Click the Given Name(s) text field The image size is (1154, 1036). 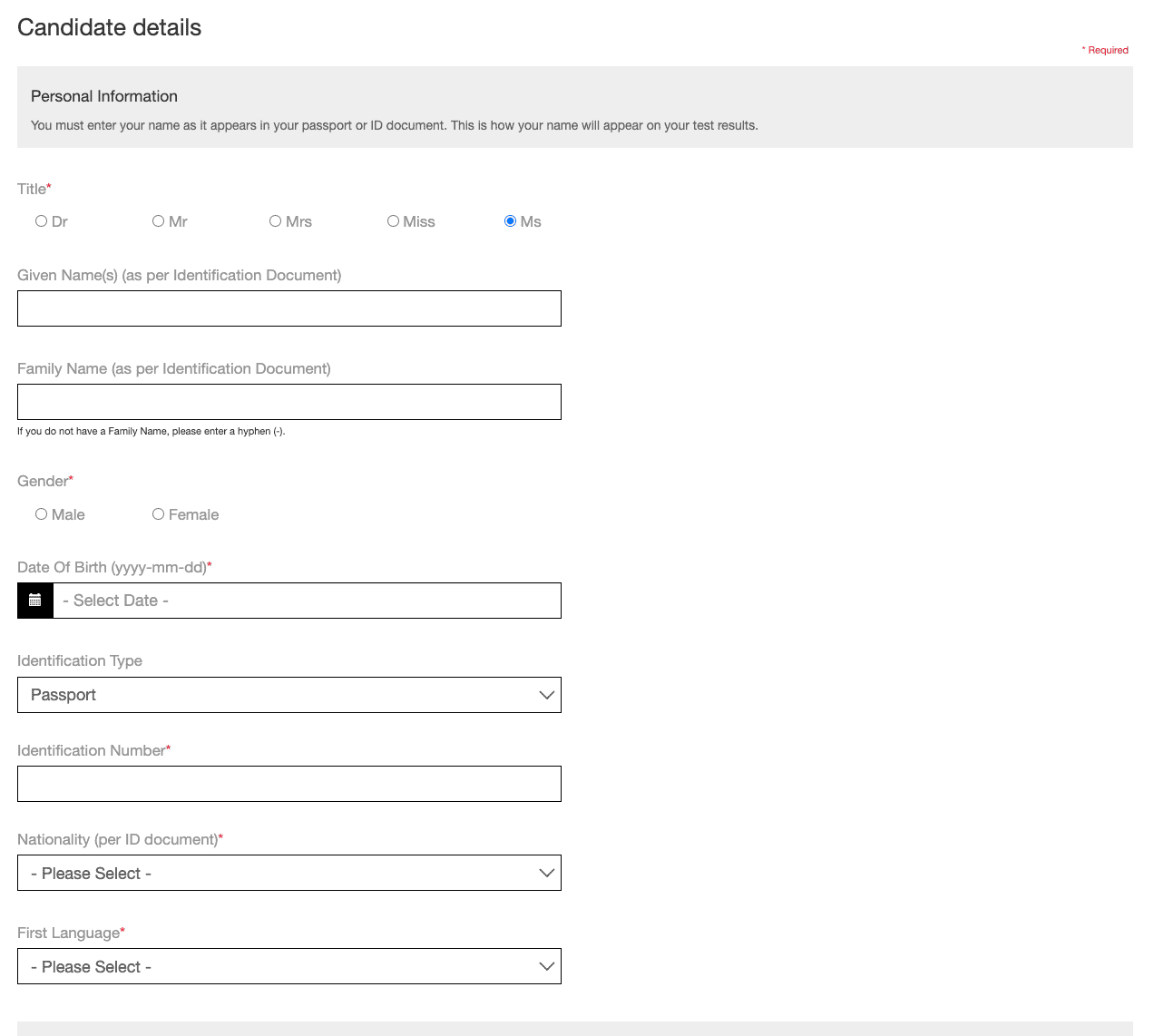[x=288, y=308]
